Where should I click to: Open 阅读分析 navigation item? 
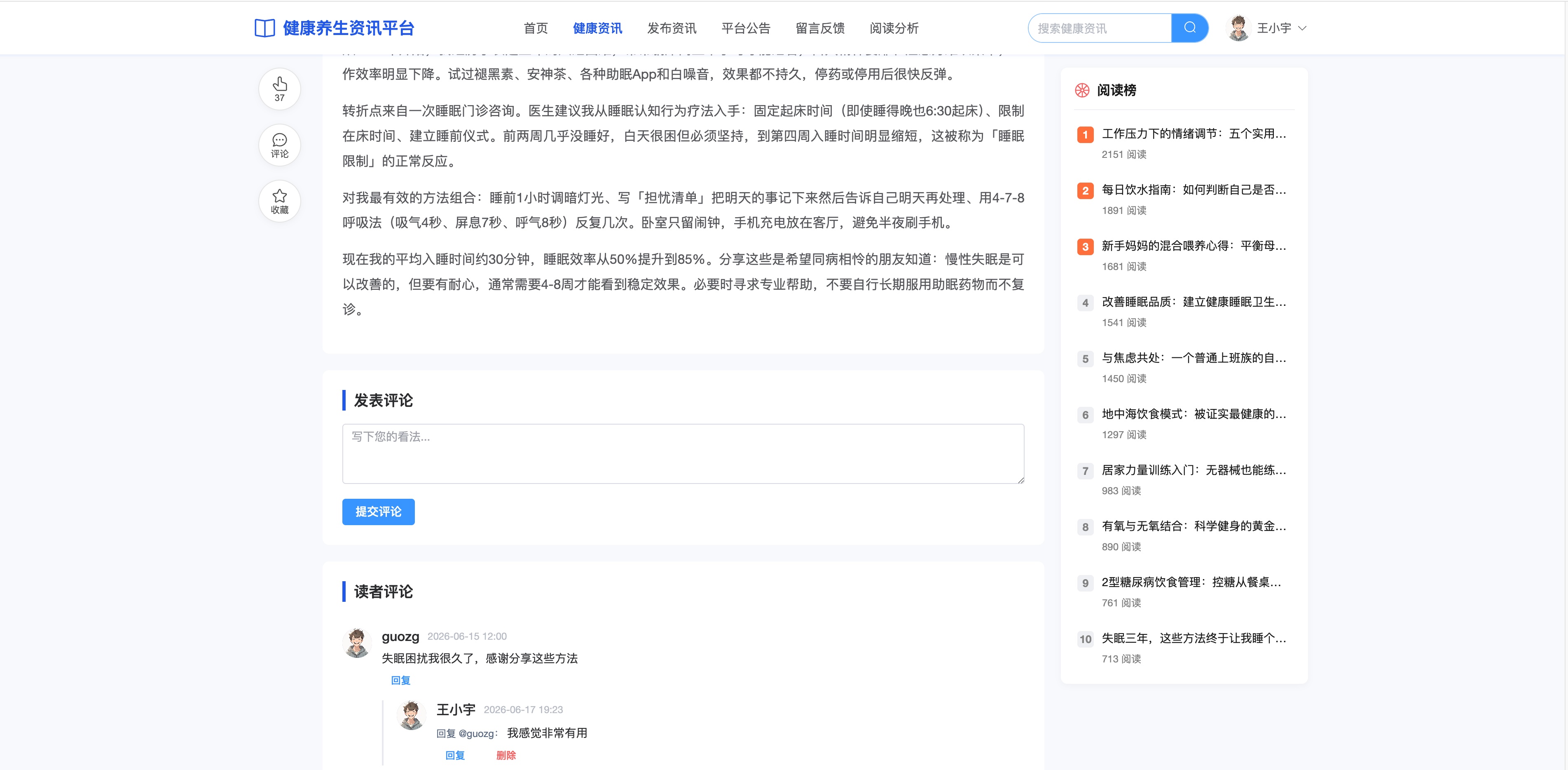(894, 28)
